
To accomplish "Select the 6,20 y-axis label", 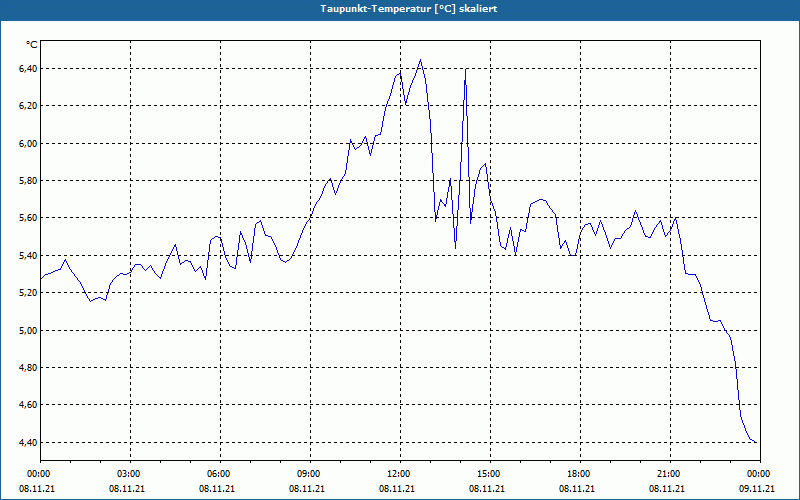I will click(x=28, y=106).
